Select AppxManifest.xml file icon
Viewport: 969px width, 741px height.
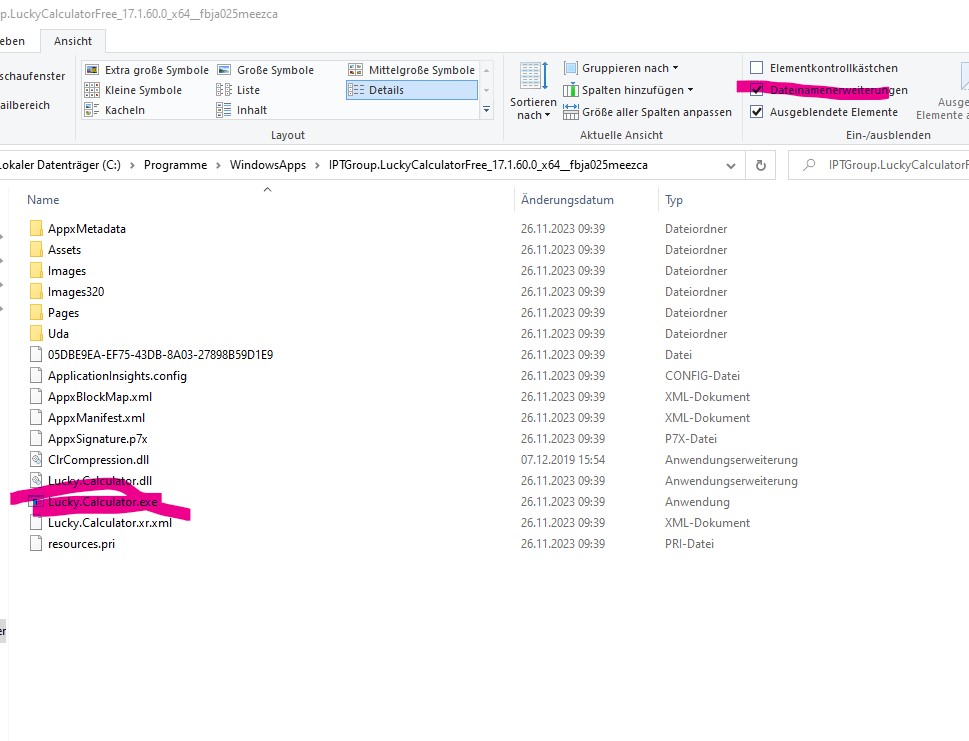pos(36,418)
